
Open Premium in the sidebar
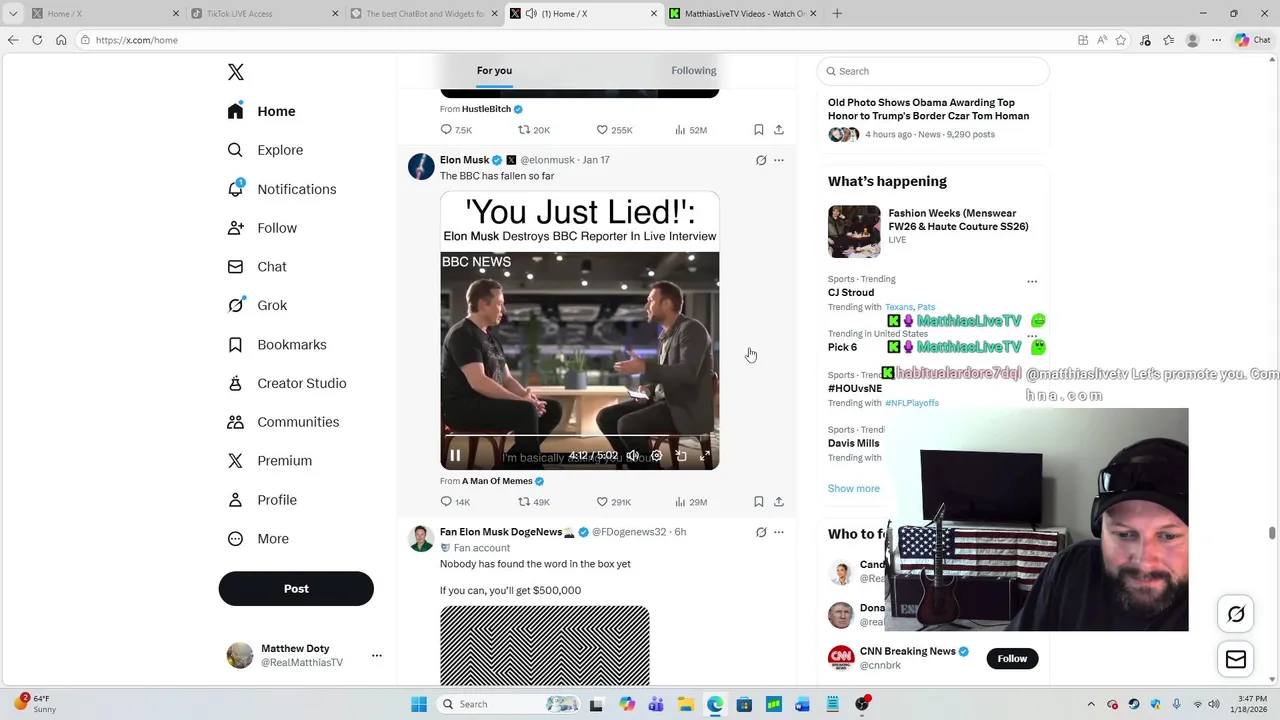click(270, 461)
